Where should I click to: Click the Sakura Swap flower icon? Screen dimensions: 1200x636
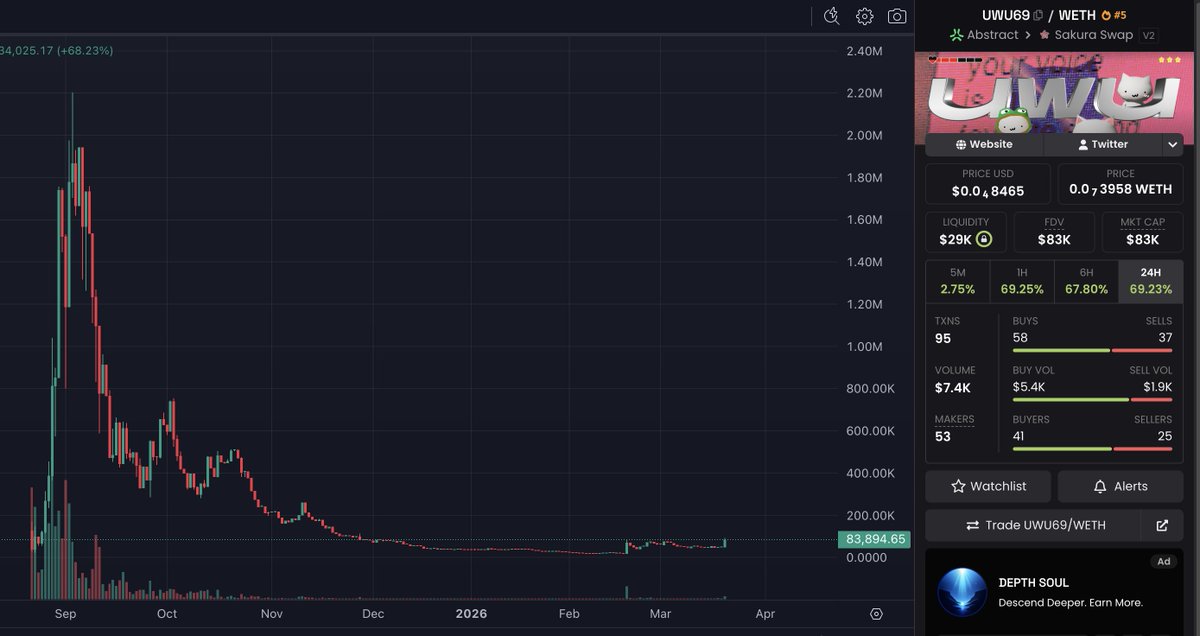click(x=1044, y=35)
